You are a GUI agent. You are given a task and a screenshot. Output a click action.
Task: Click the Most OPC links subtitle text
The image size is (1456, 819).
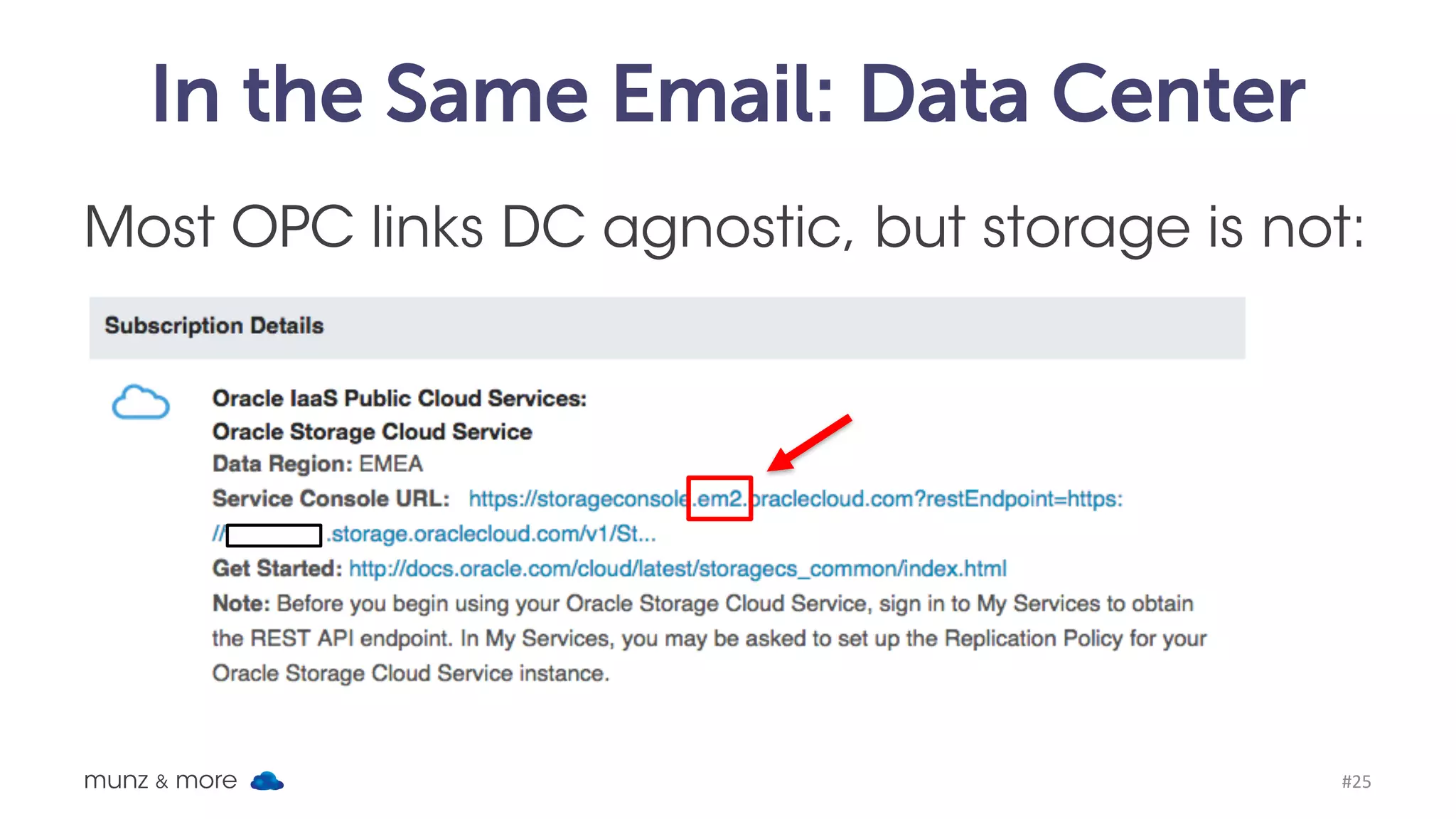(724, 227)
